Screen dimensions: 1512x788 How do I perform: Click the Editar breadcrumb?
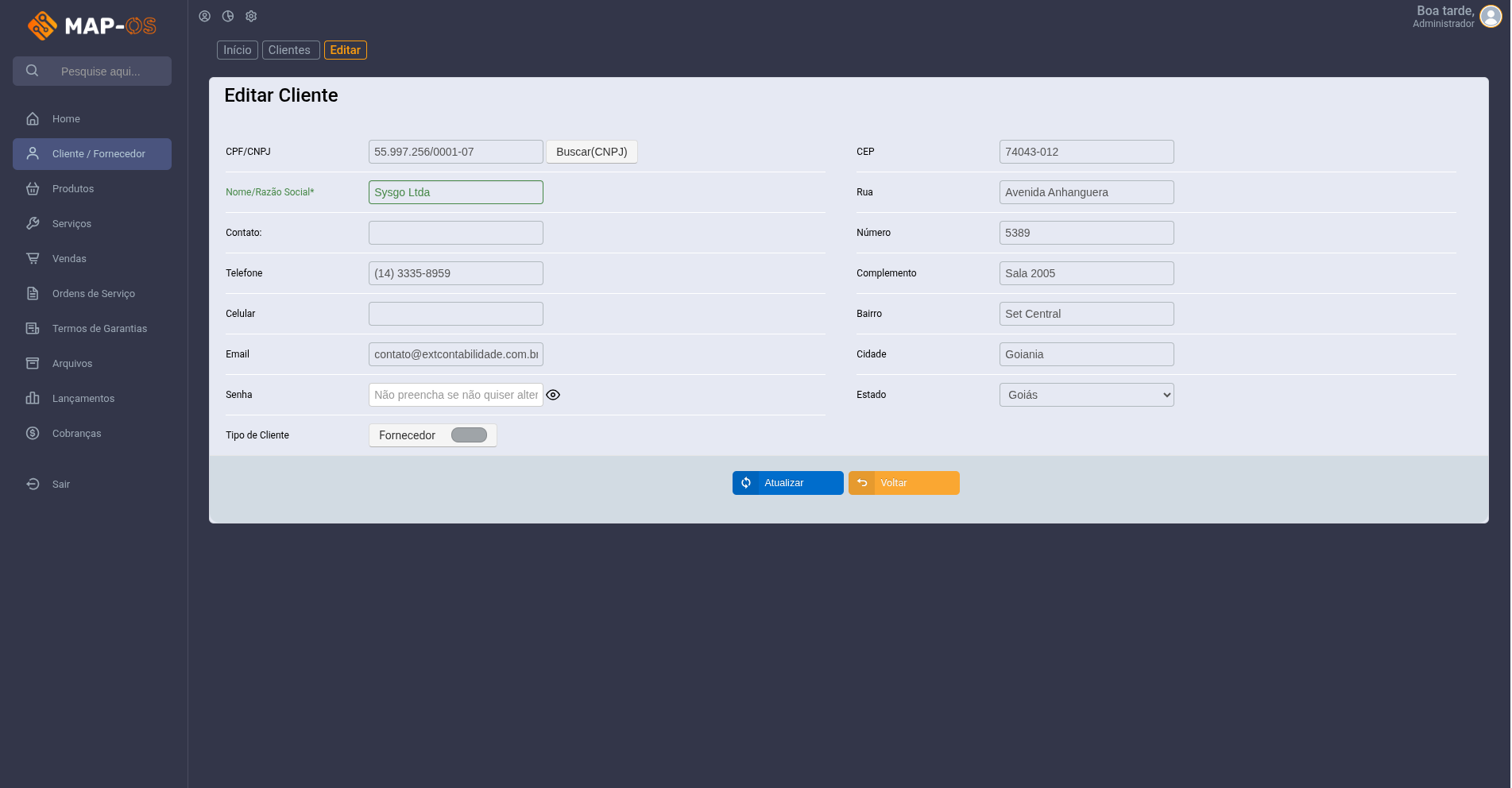tap(346, 50)
